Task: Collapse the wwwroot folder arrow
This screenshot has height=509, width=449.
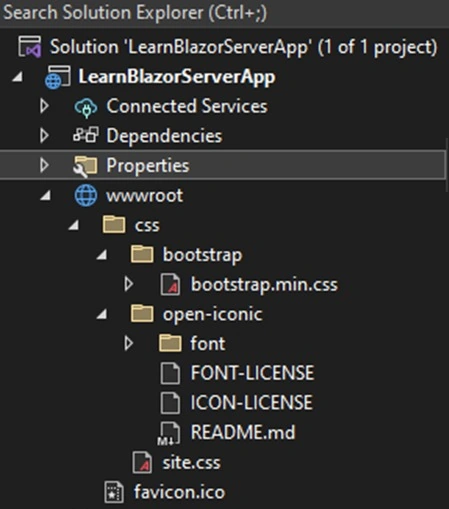Action: (x=46, y=196)
